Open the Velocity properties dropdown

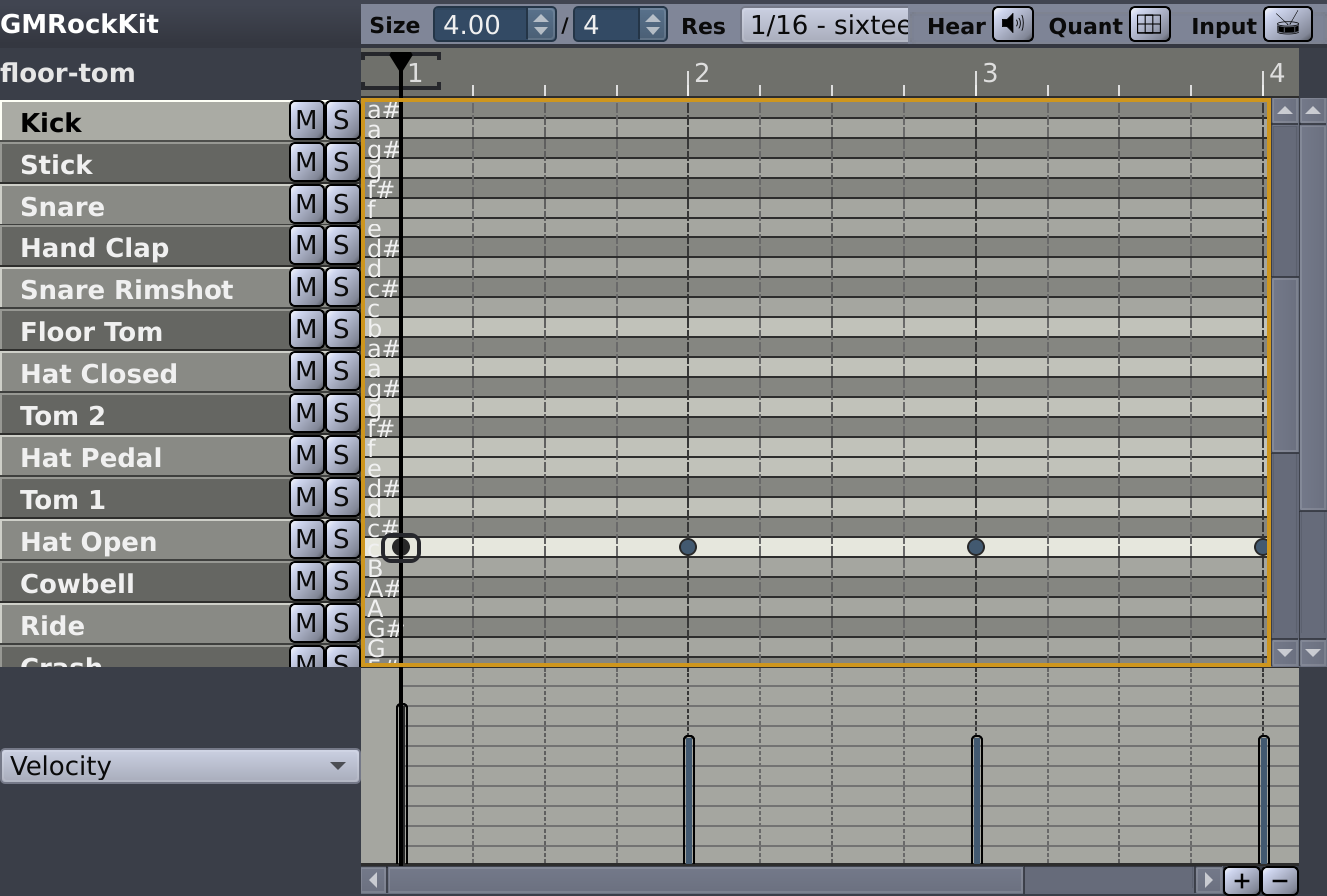click(x=180, y=766)
